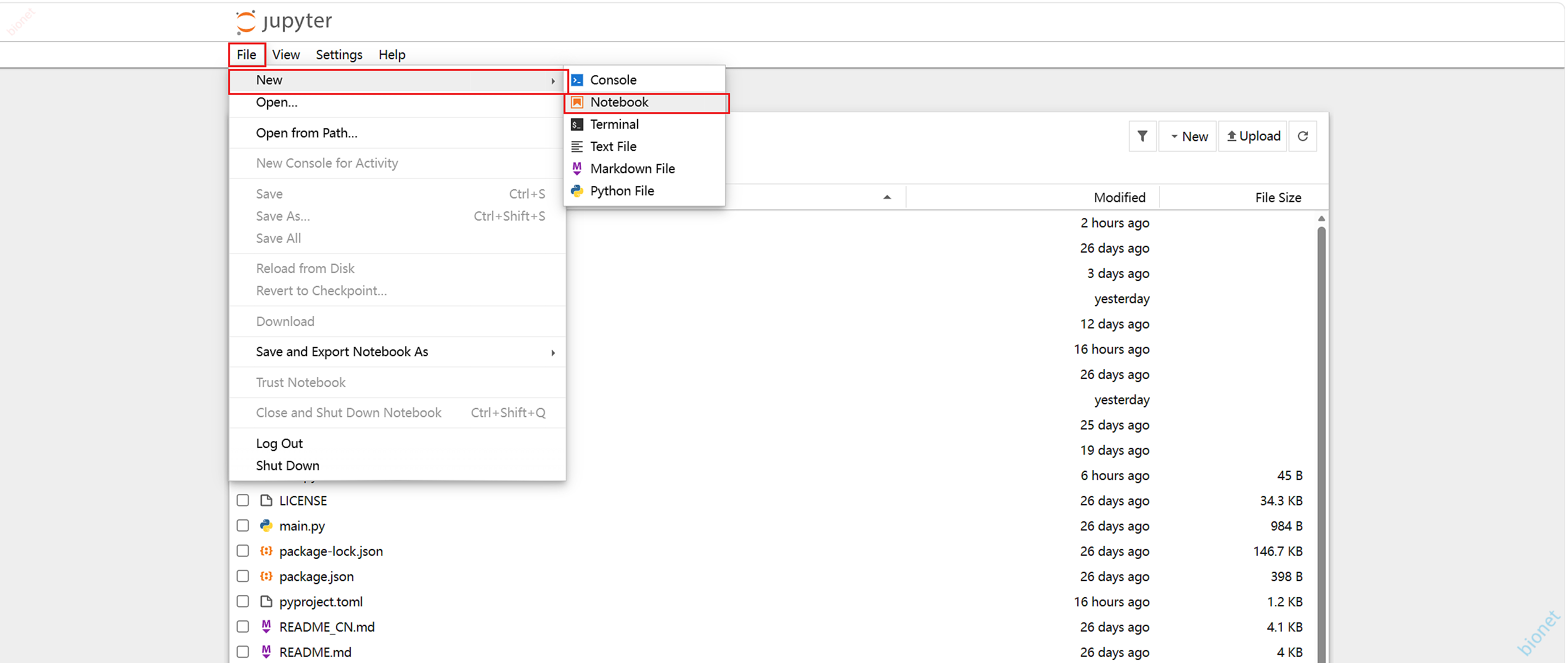1568x663 pixels.
Task: Click the Markdown icon beside README.md
Action: click(266, 652)
